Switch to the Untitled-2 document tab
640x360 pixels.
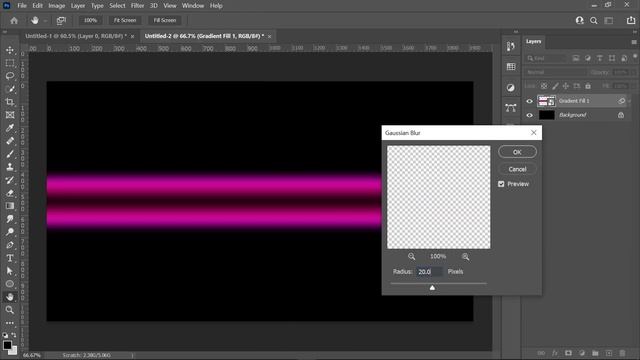(x=204, y=36)
